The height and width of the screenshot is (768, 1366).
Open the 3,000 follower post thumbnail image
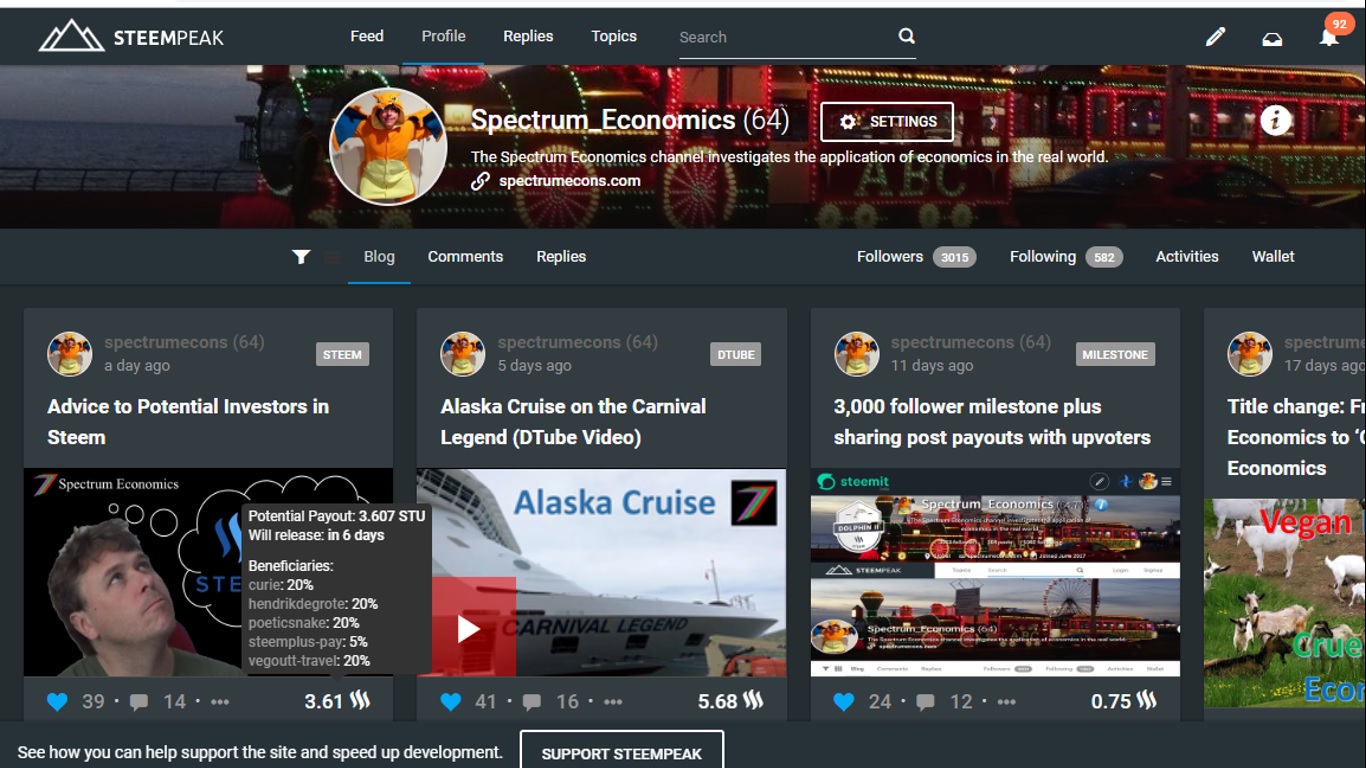click(x=995, y=573)
